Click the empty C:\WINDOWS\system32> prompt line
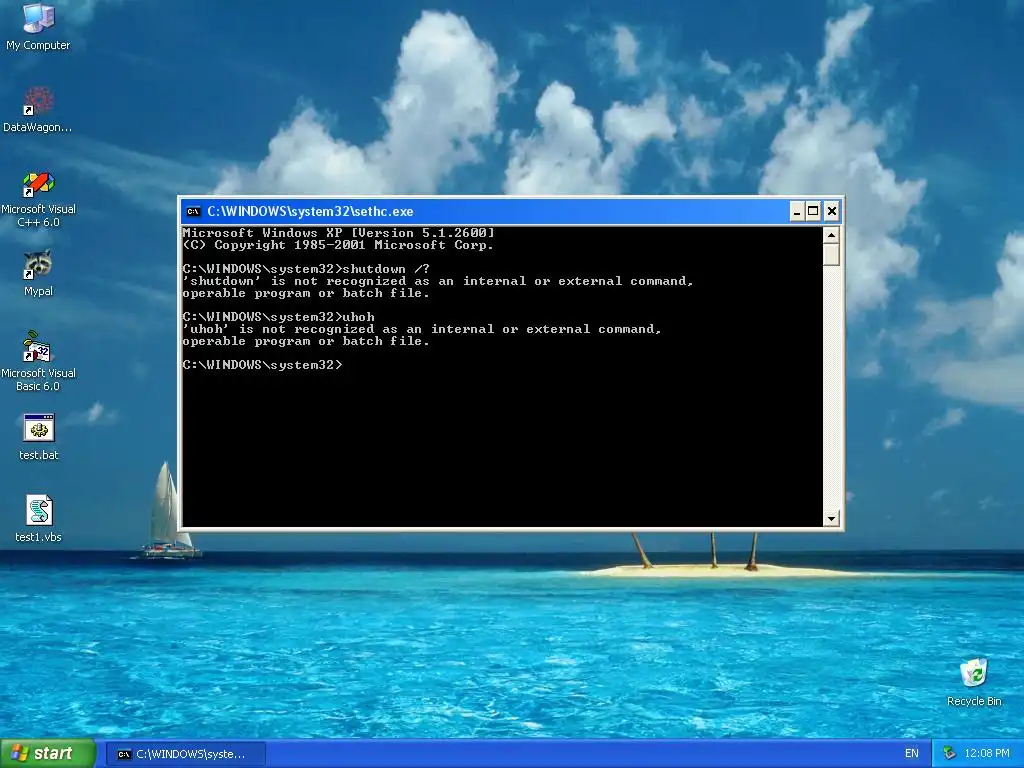Viewport: 1024px width, 768px height. [x=263, y=365]
